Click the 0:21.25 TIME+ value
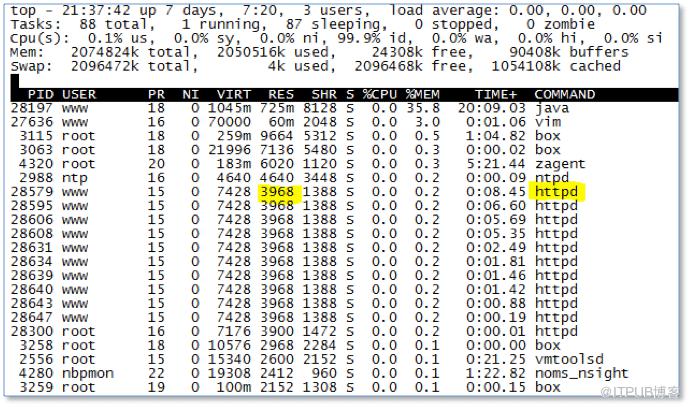Image resolution: width=690 pixels, height=407 pixels. [496, 359]
